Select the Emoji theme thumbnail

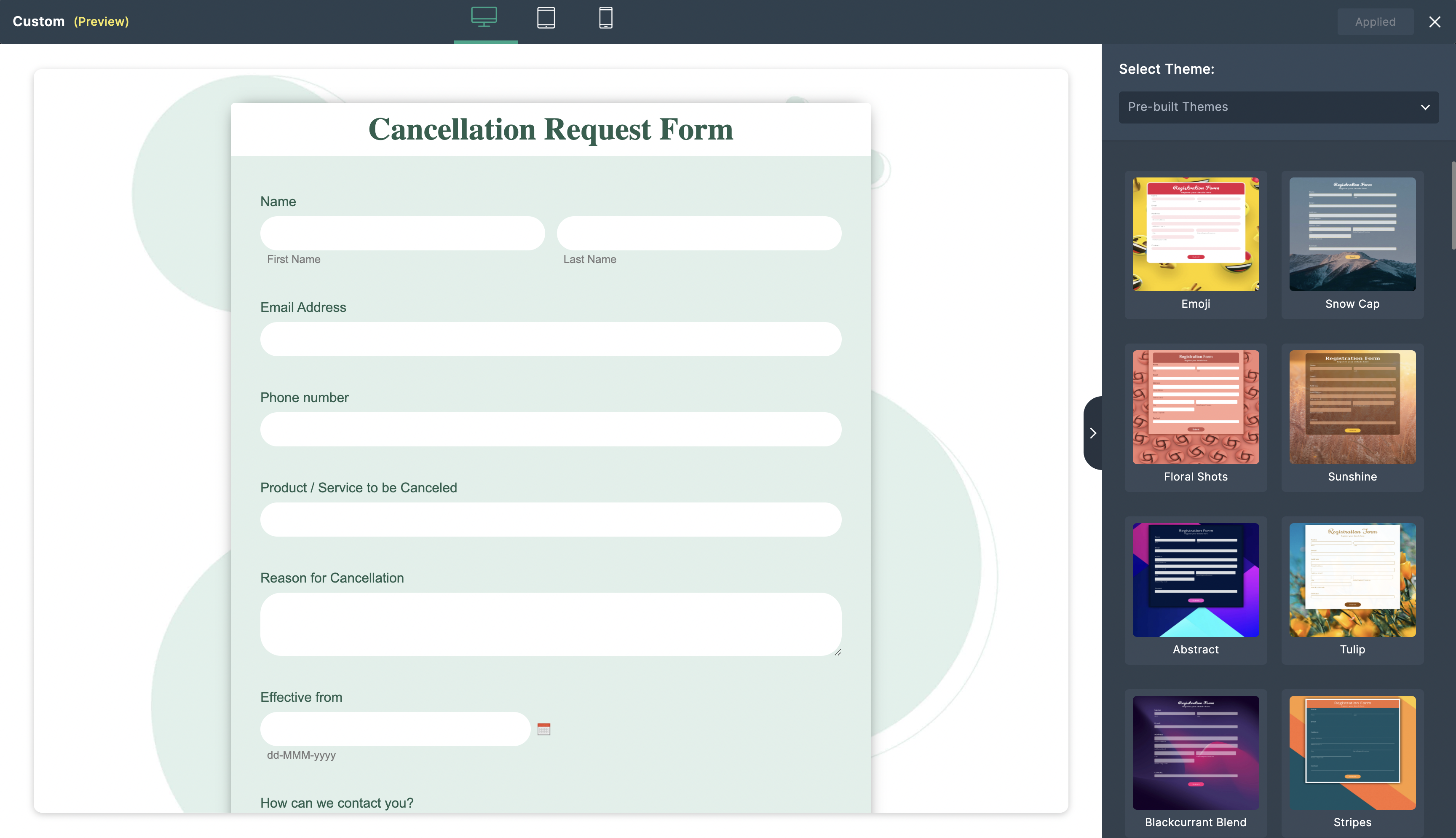point(1196,234)
